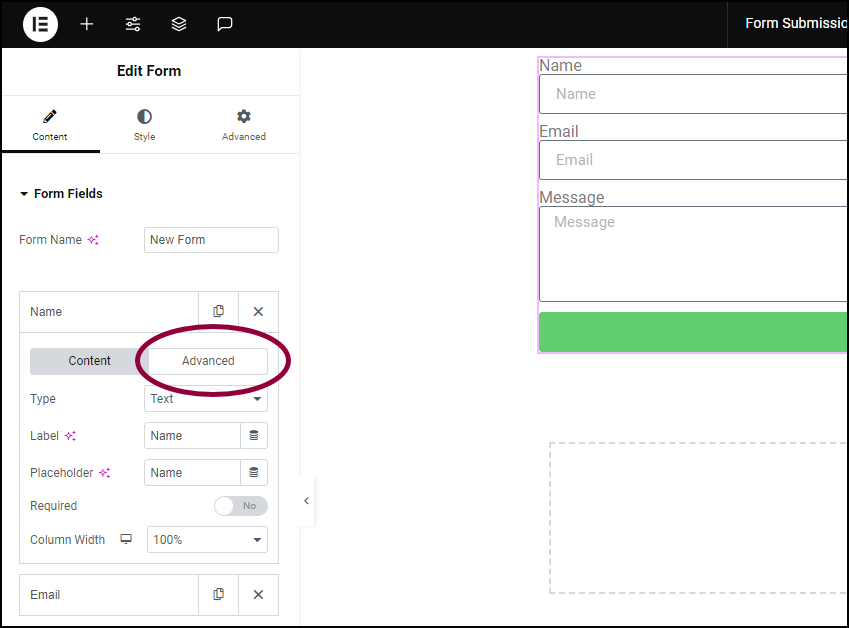The width and height of the screenshot is (849, 628).
Task: Open the notes comment icon
Action: [225, 24]
